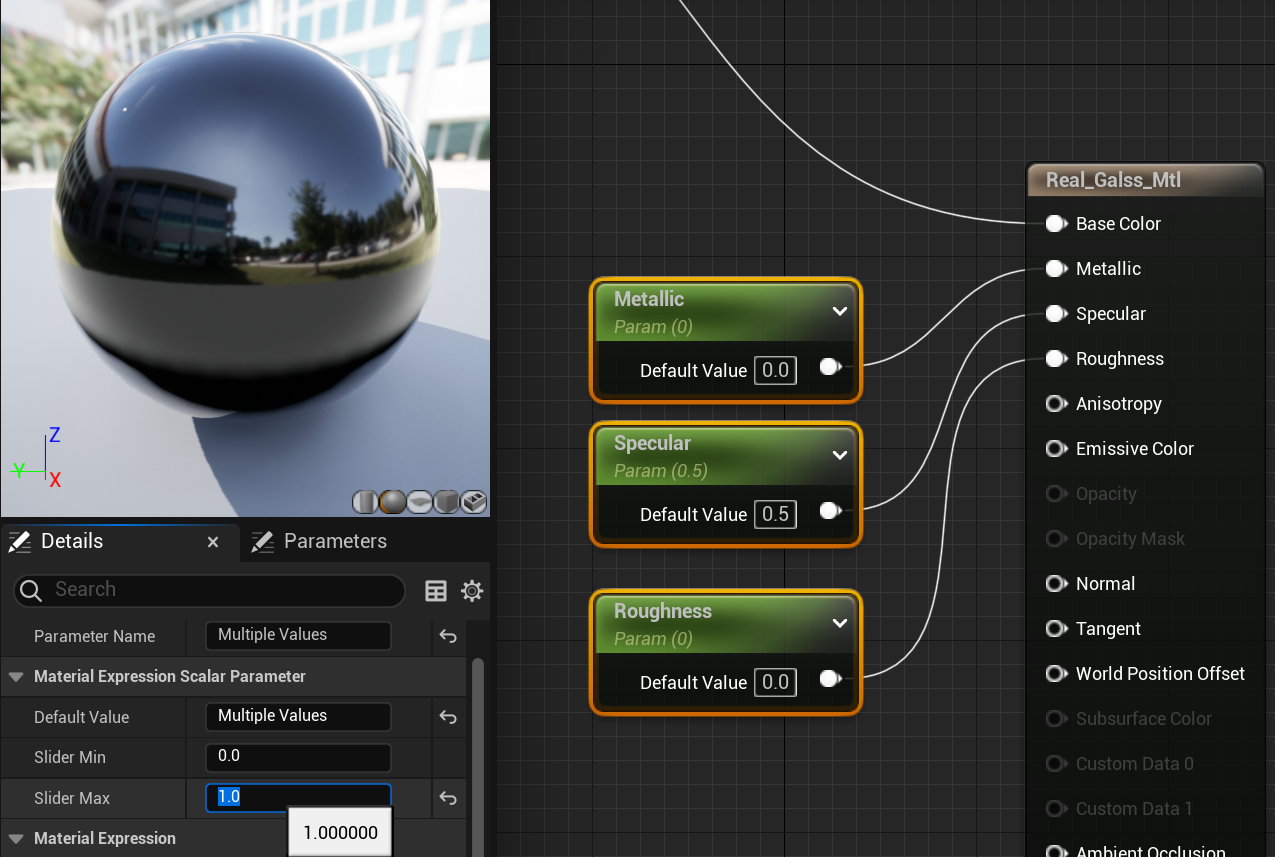Toggle property matrix table view icon
Image resolution: width=1275 pixels, height=857 pixels.
click(436, 591)
